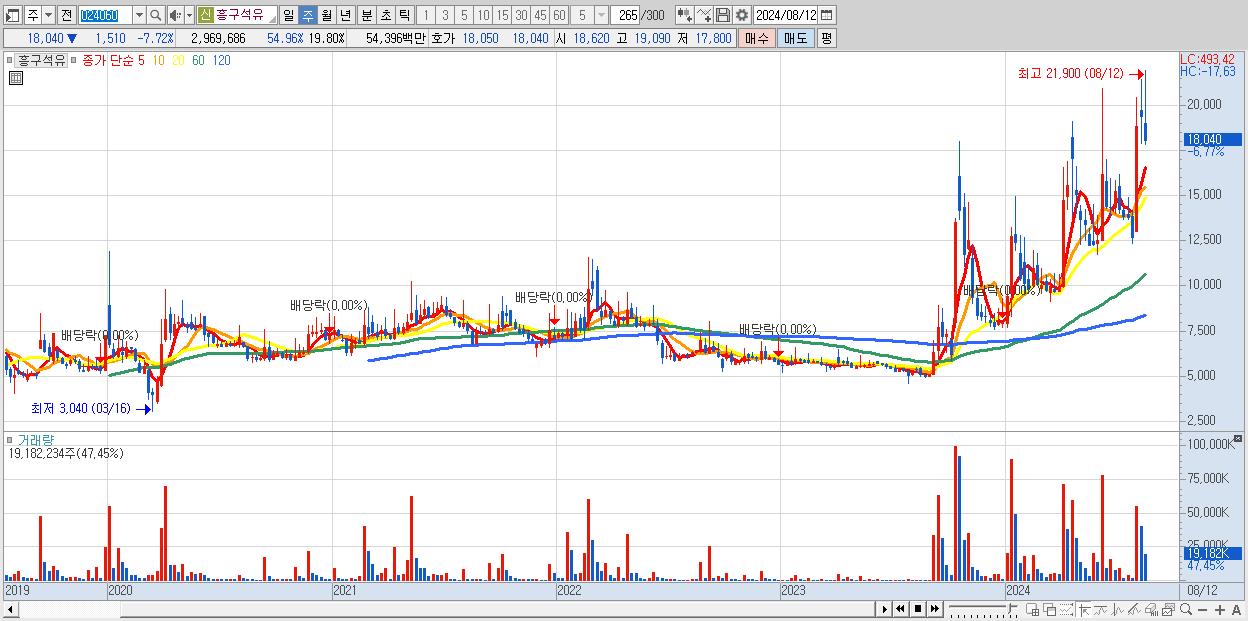Save chart with the floppy disk icon

tap(723, 15)
